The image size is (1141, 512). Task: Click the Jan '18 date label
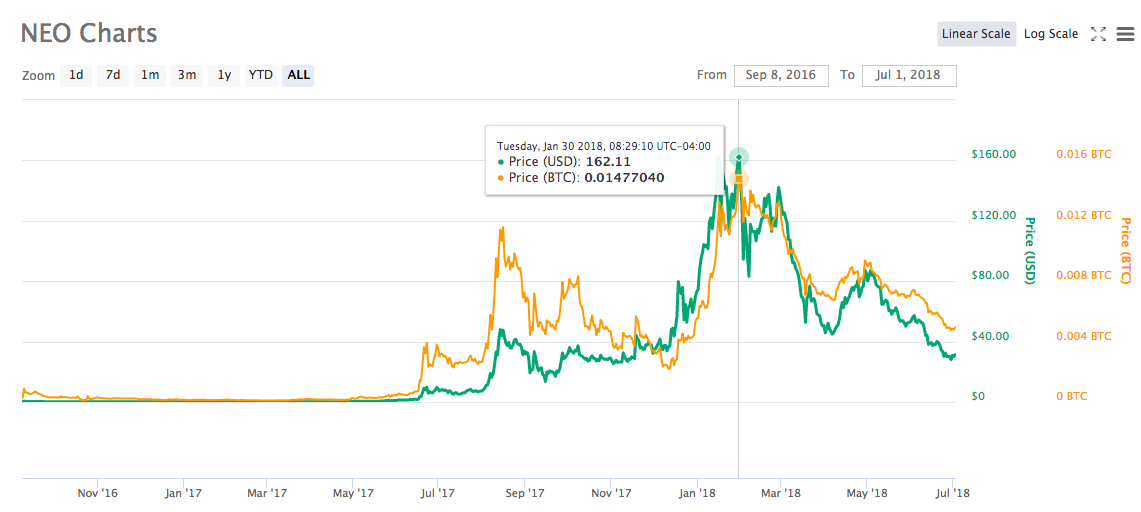(697, 493)
